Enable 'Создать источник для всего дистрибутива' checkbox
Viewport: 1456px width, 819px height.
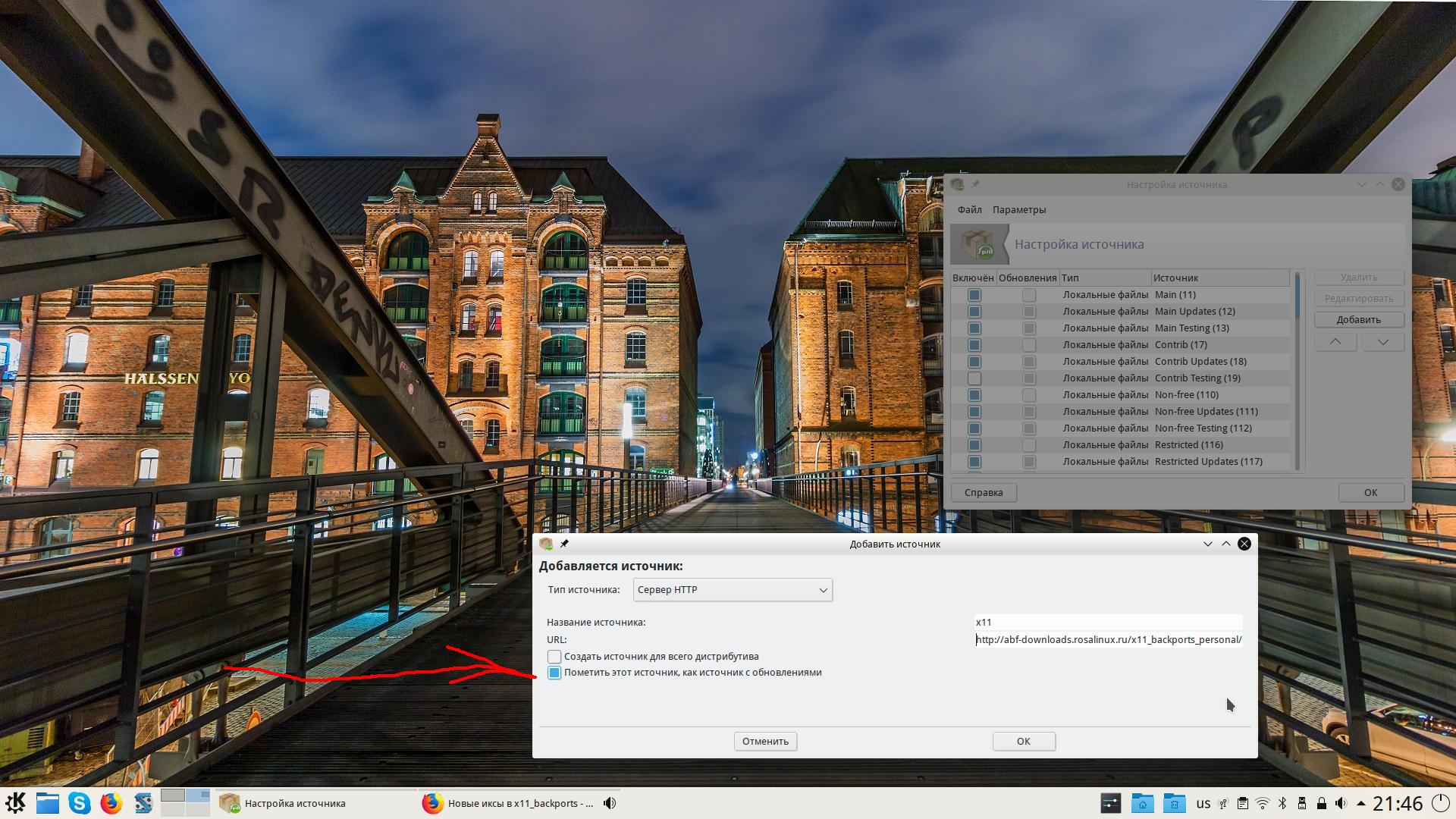[554, 657]
